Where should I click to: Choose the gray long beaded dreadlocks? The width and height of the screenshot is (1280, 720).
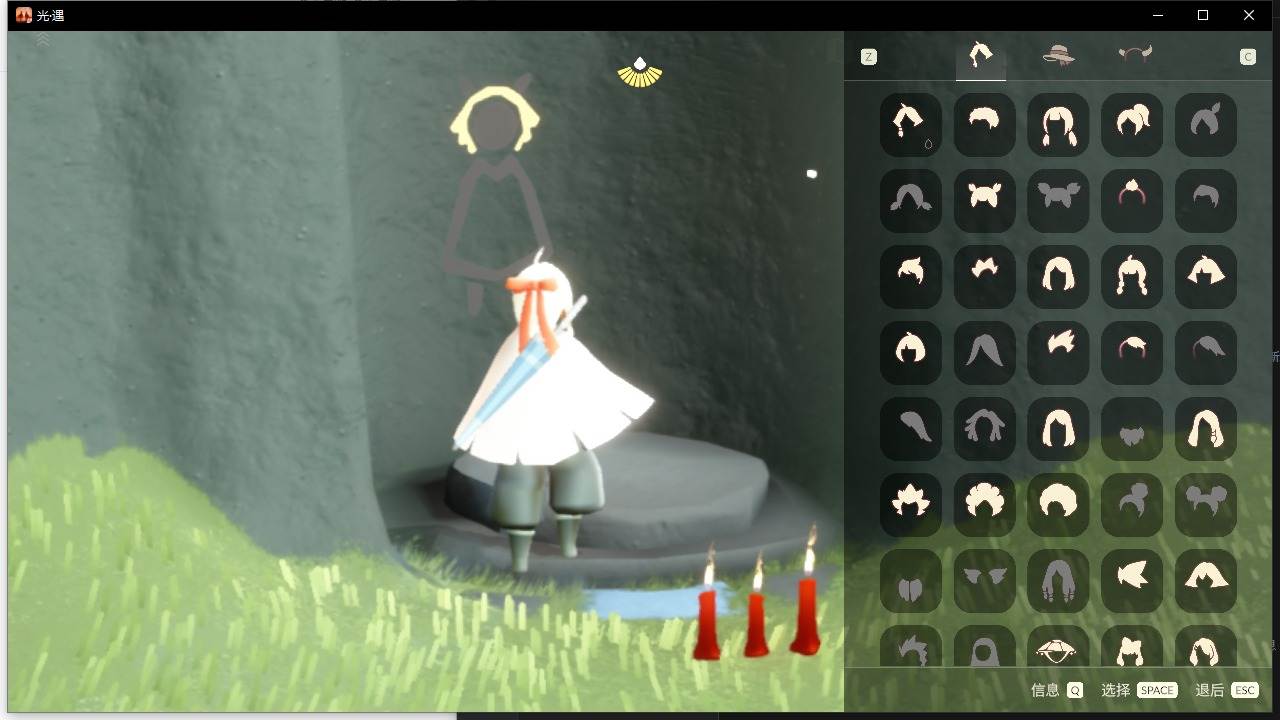click(1058, 581)
